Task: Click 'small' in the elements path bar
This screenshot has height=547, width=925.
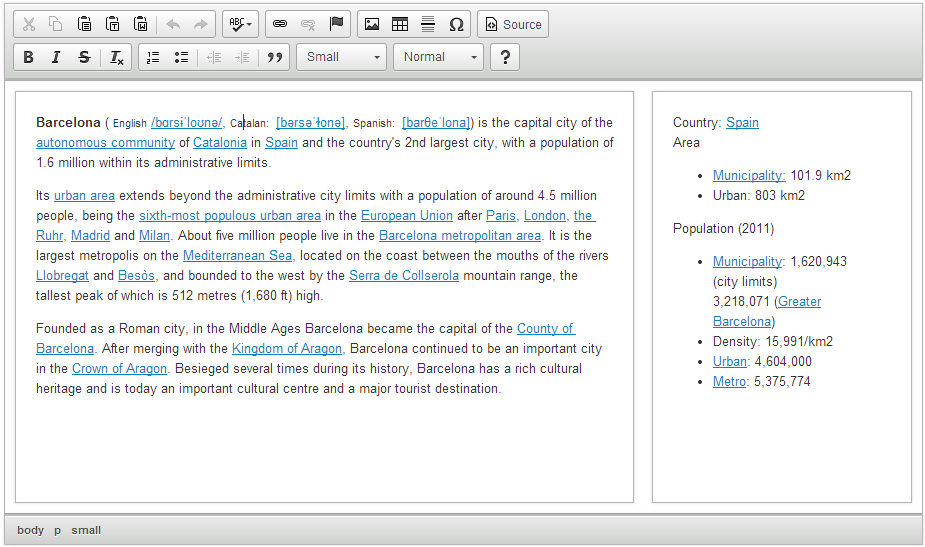Action: coord(86,530)
